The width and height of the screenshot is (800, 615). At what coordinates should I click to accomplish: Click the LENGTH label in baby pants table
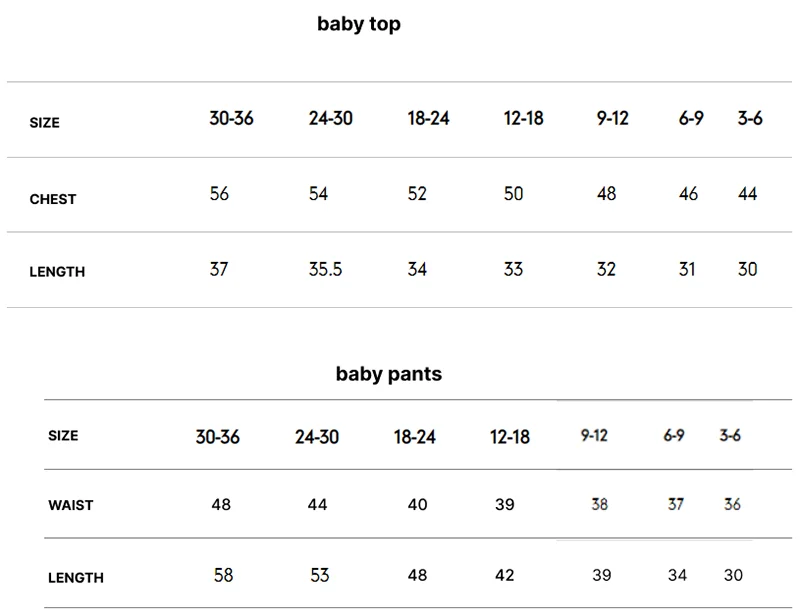pyautogui.click(x=76, y=578)
